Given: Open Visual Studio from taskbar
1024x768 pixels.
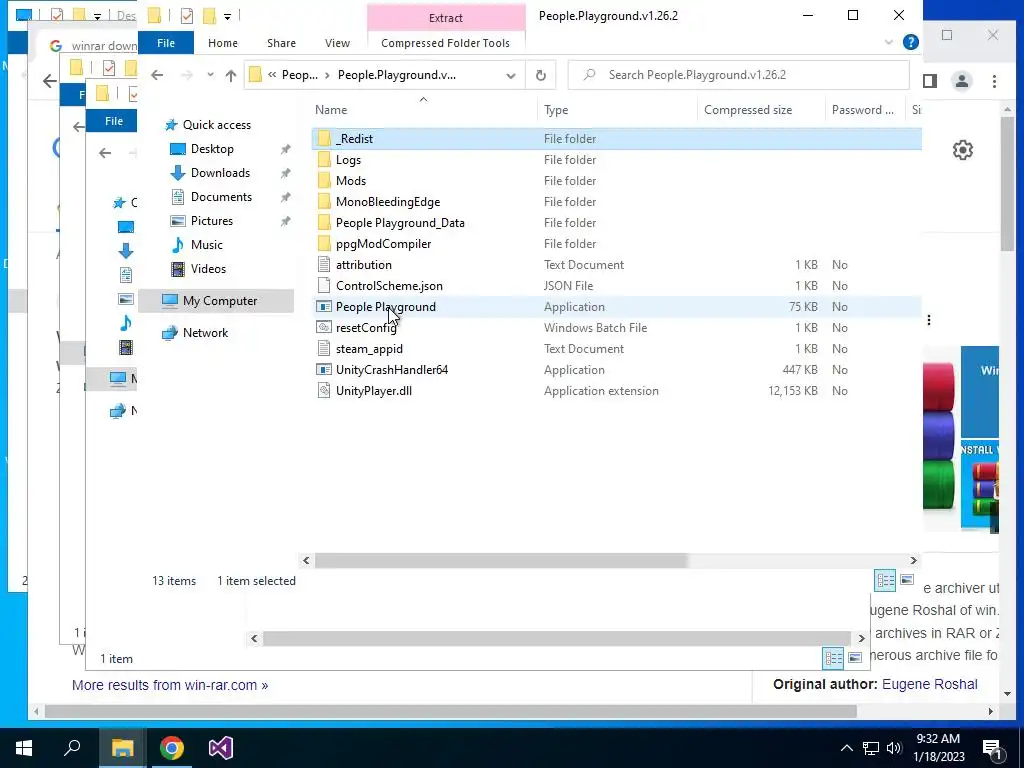Looking at the screenshot, I should [x=221, y=748].
